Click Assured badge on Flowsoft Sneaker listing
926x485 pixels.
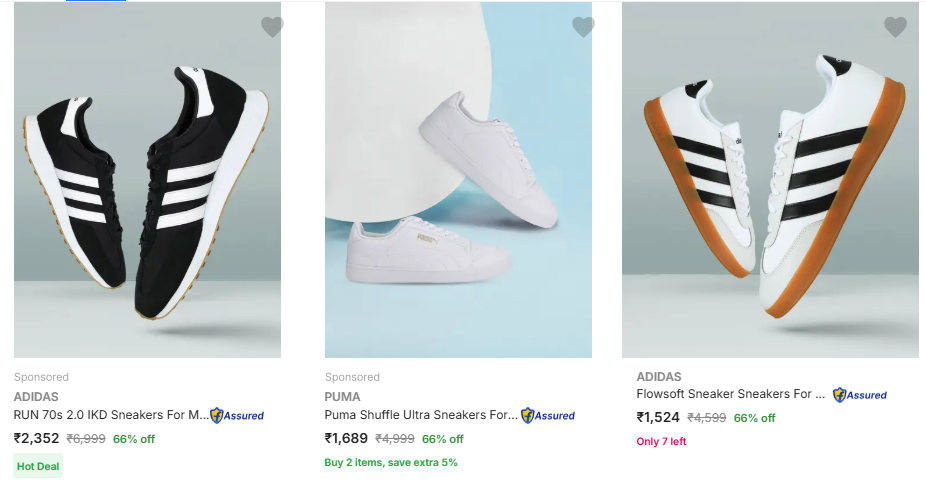click(x=860, y=395)
